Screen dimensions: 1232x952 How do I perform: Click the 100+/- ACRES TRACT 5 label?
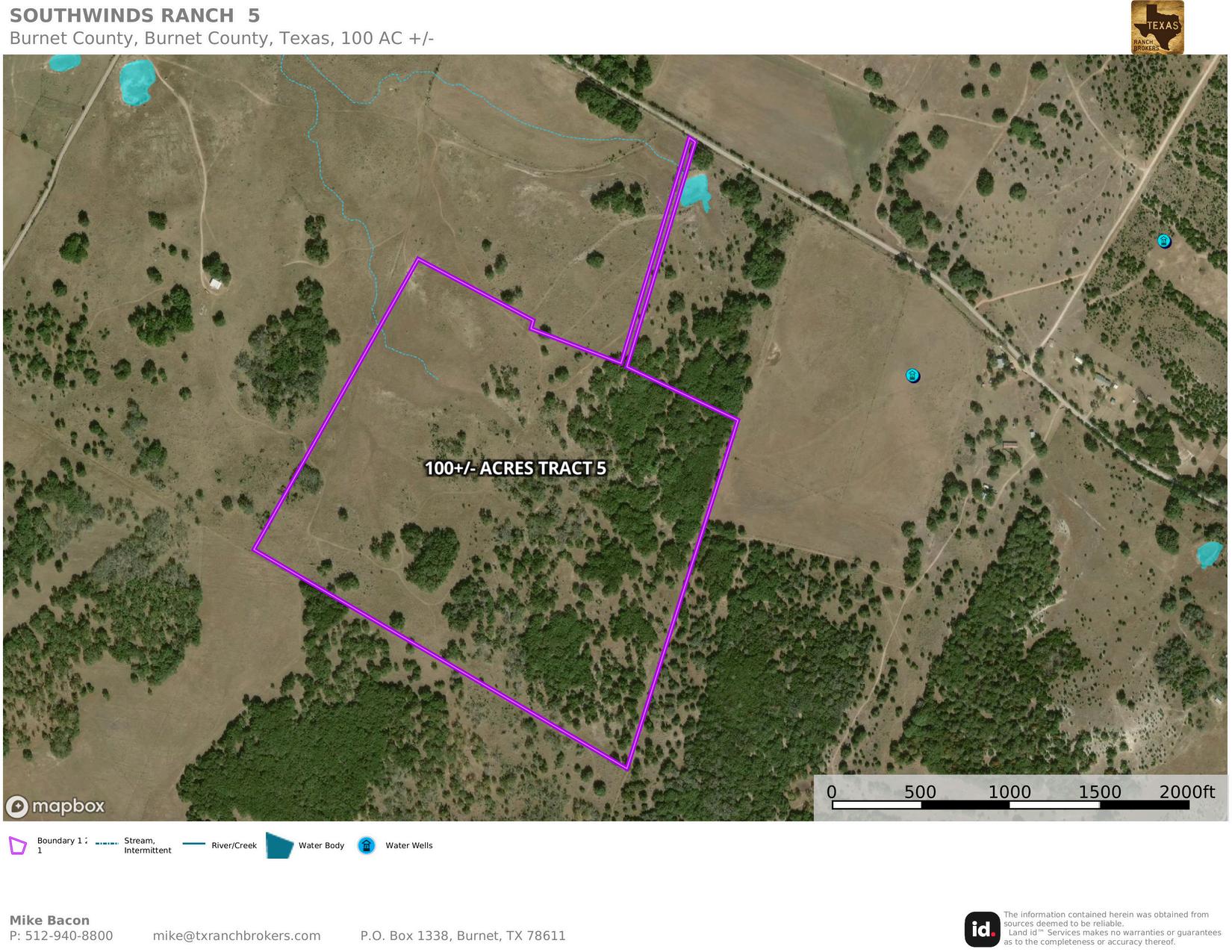[515, 468]
